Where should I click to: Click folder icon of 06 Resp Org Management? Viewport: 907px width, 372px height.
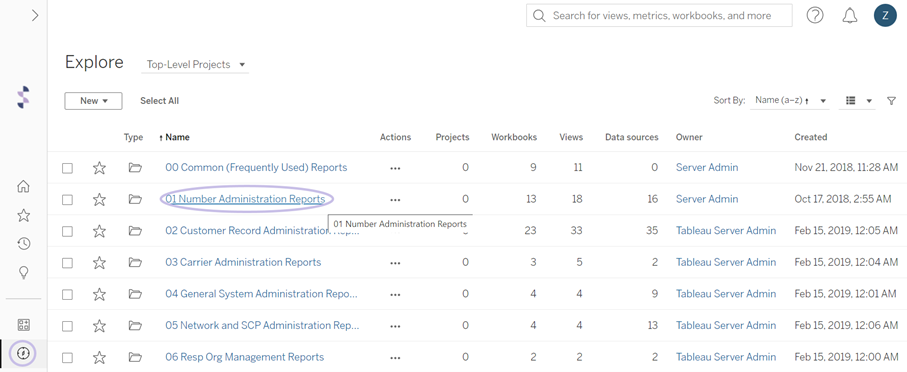(135, 357)
